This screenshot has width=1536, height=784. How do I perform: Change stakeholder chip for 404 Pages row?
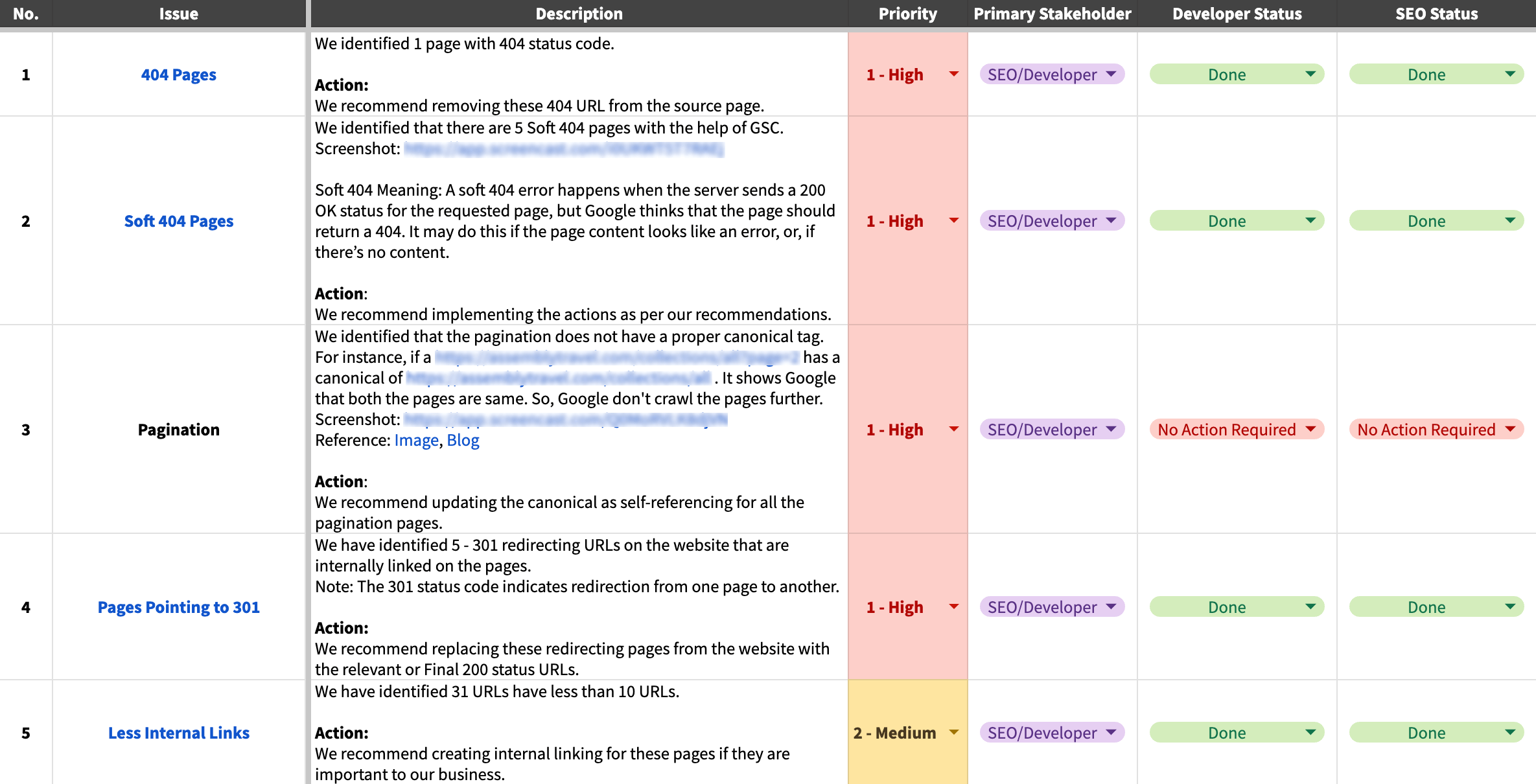pyautogui.click(x=1052, y=75)
